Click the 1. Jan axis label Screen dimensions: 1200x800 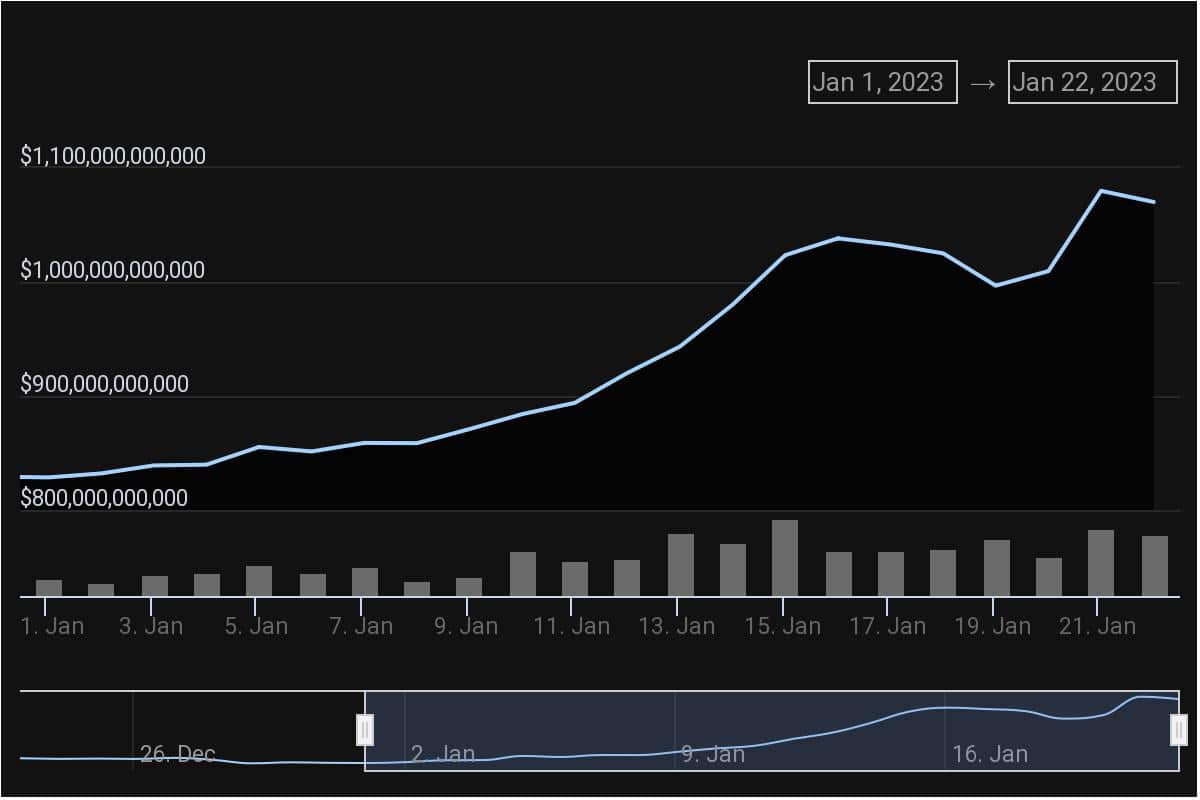[52, 627]
